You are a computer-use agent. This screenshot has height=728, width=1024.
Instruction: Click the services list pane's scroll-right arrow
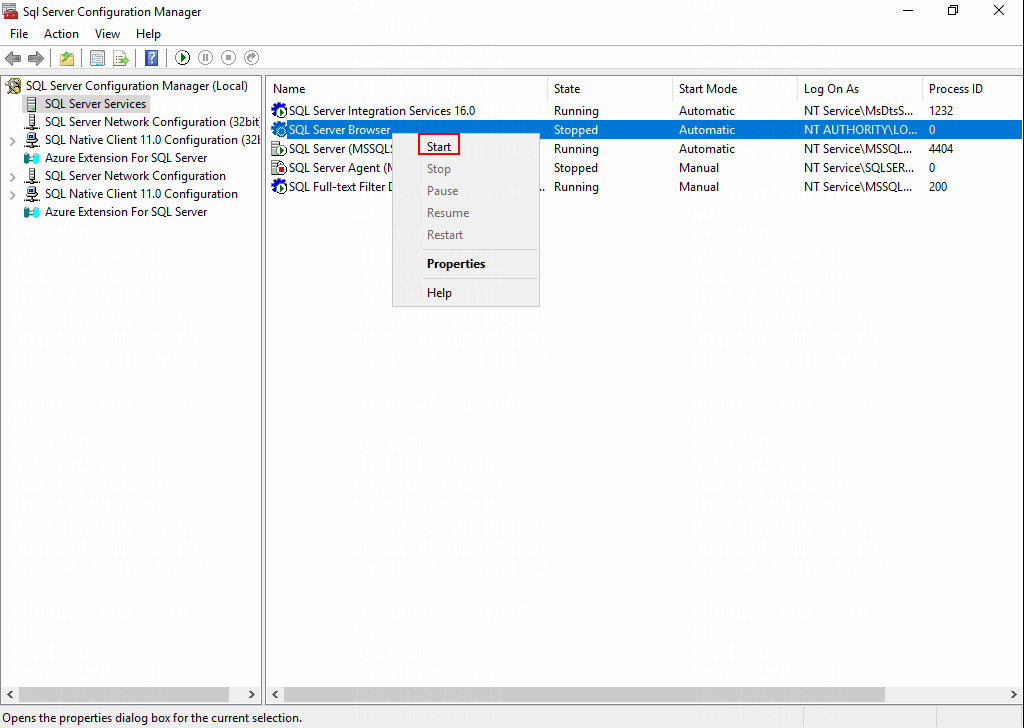click(x=1014, y=695)
